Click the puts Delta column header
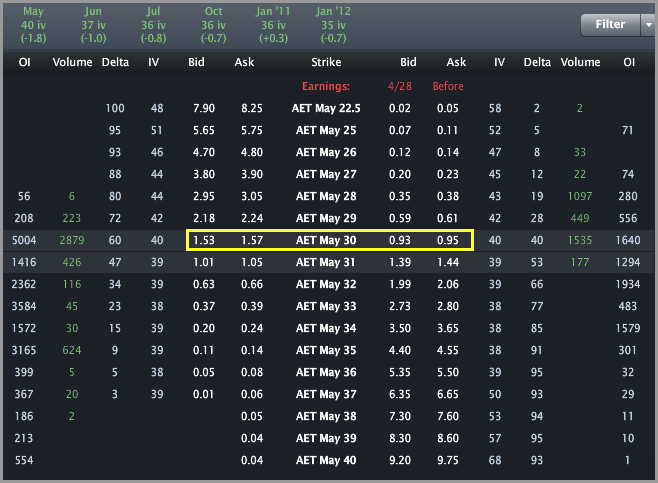Screen dimensions: 658x483 pyautogui.click(x=537, y=62)
